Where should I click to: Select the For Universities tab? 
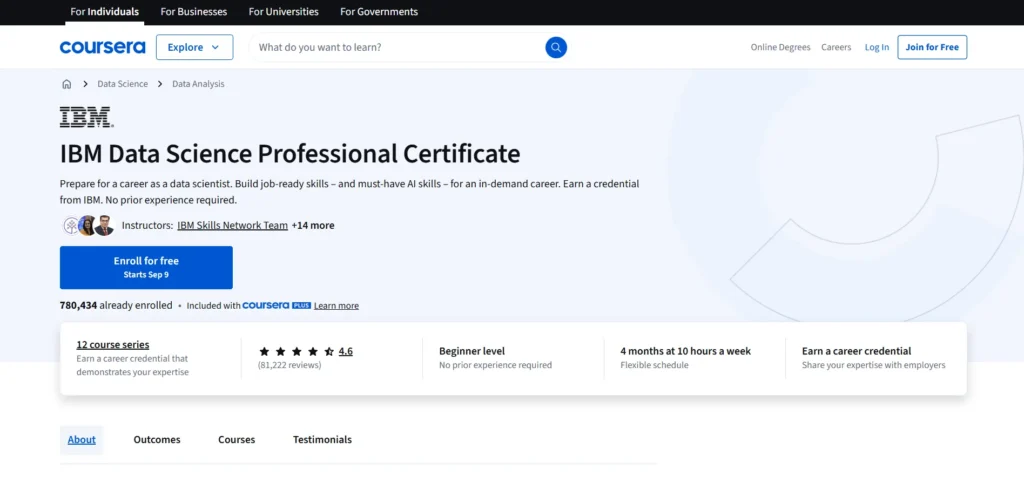[x=283, y=12]
